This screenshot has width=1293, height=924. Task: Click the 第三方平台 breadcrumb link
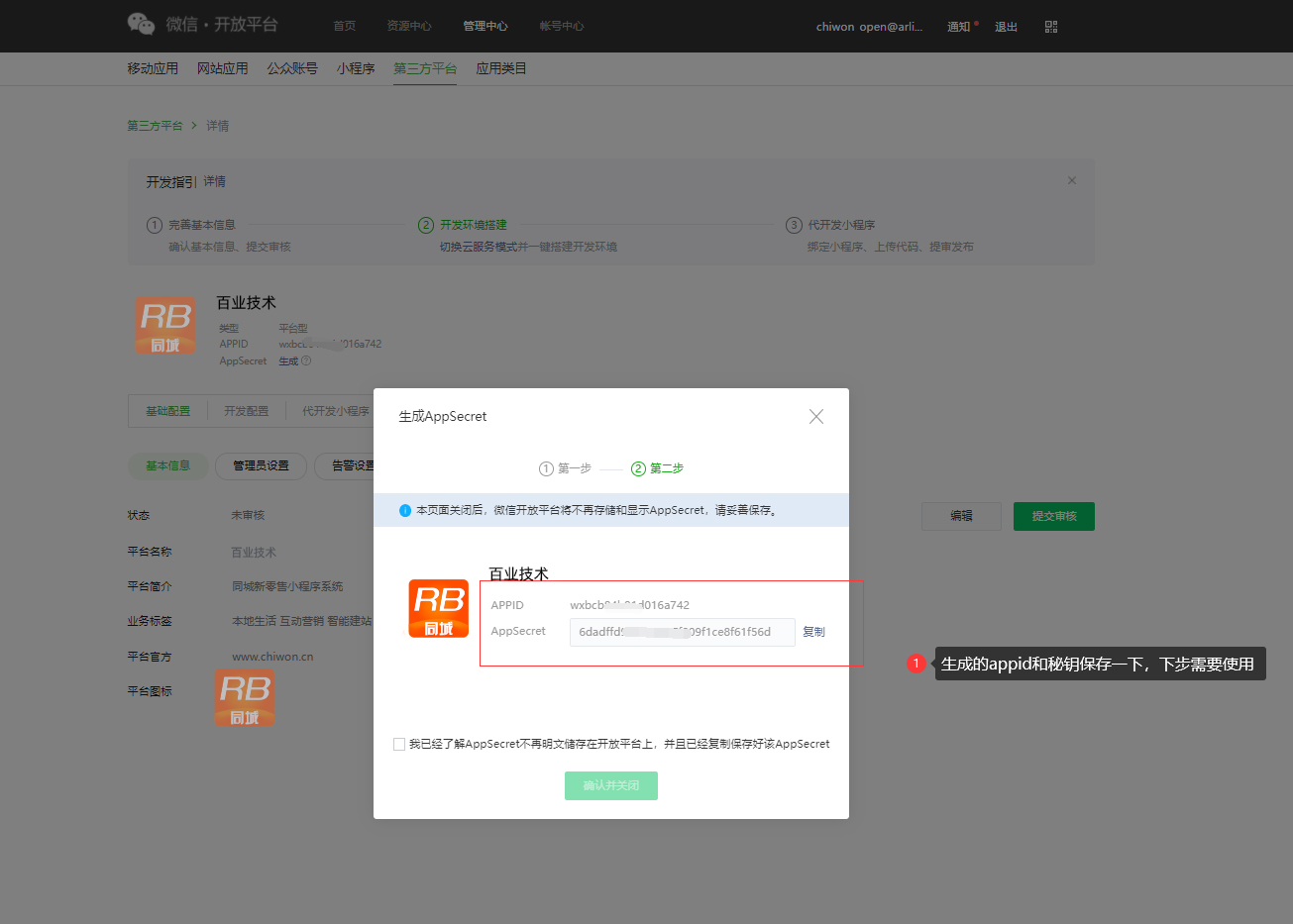155,126
